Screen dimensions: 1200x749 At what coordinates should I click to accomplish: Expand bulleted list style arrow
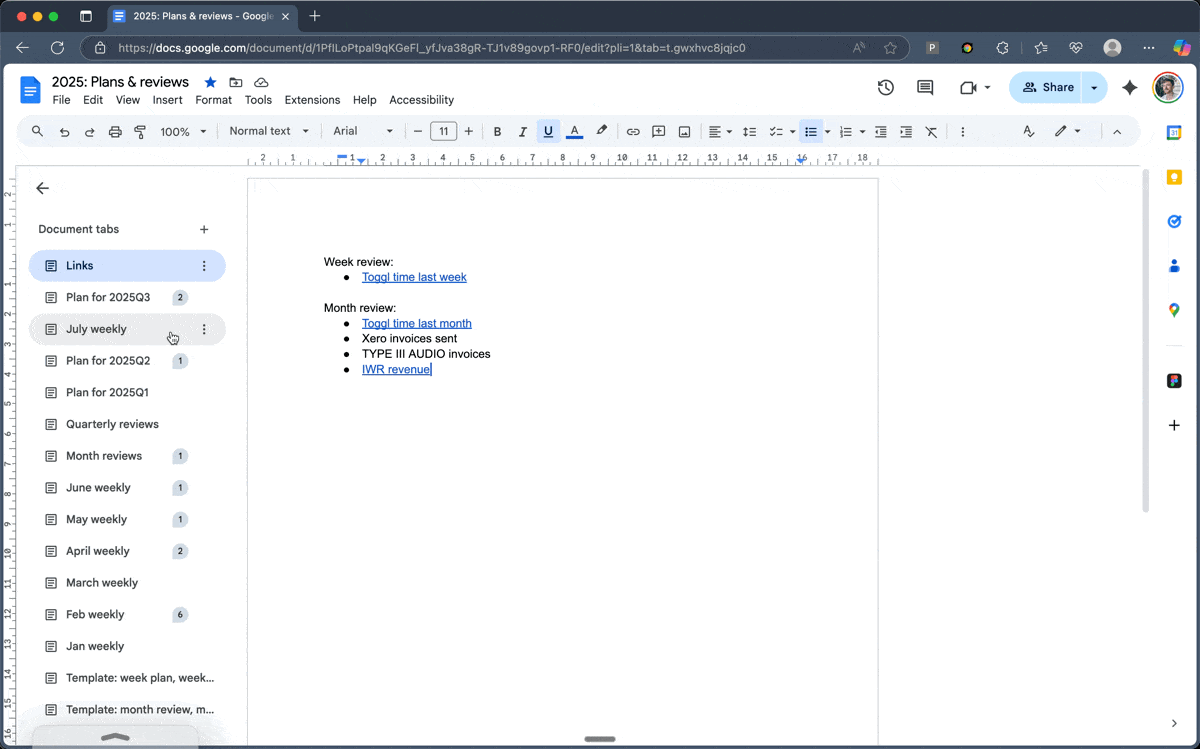coord(827,131)
